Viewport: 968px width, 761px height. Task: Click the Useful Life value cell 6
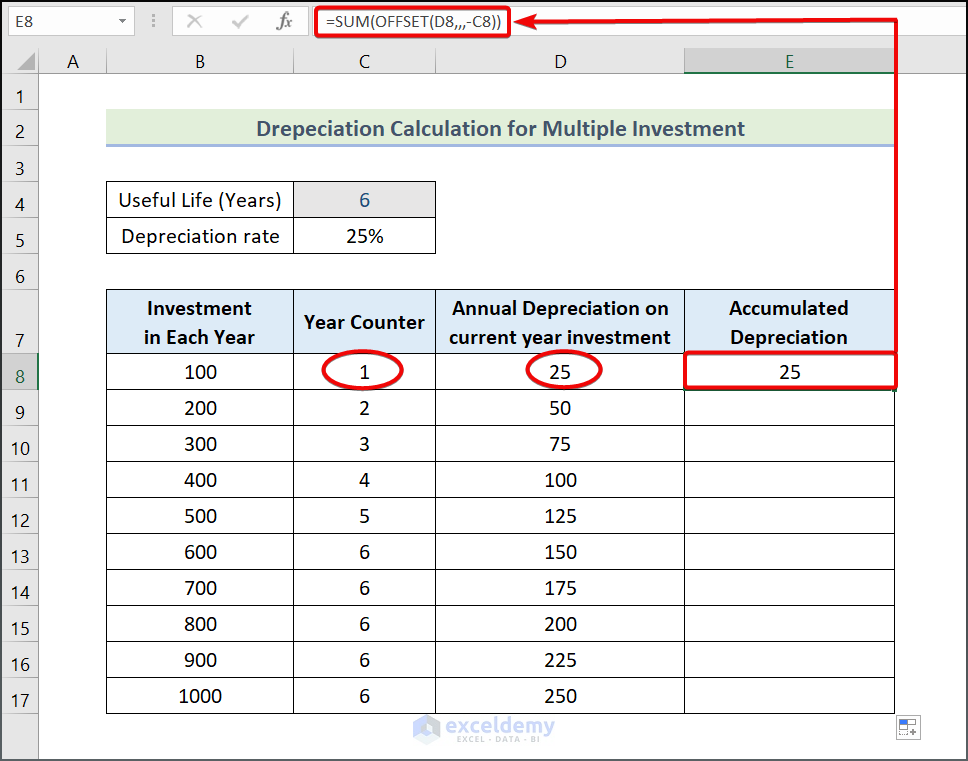coord(364,200)
